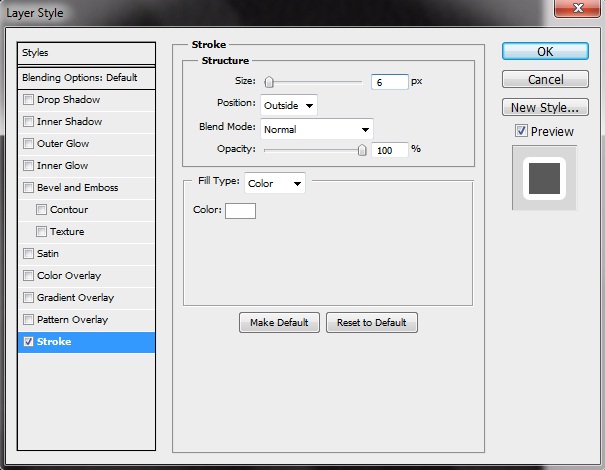Select the Satin label
605x470 pixels.
tap(48, 254)
